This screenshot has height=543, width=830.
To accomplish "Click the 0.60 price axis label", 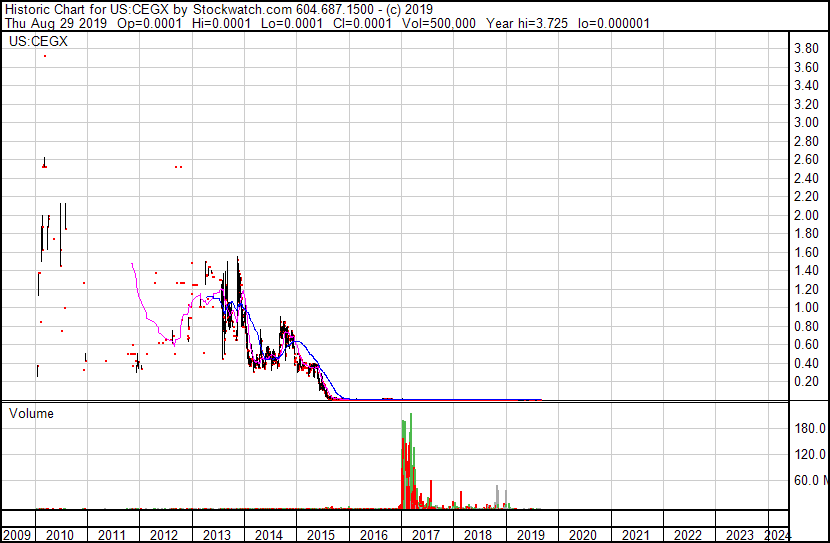I will pos(806,345).
